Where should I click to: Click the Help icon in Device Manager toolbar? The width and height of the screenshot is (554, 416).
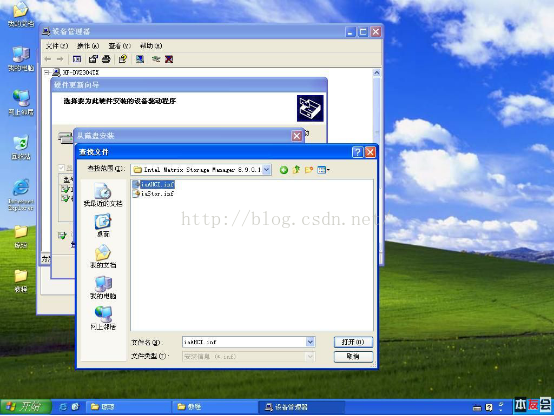click(x=123, y=59)
